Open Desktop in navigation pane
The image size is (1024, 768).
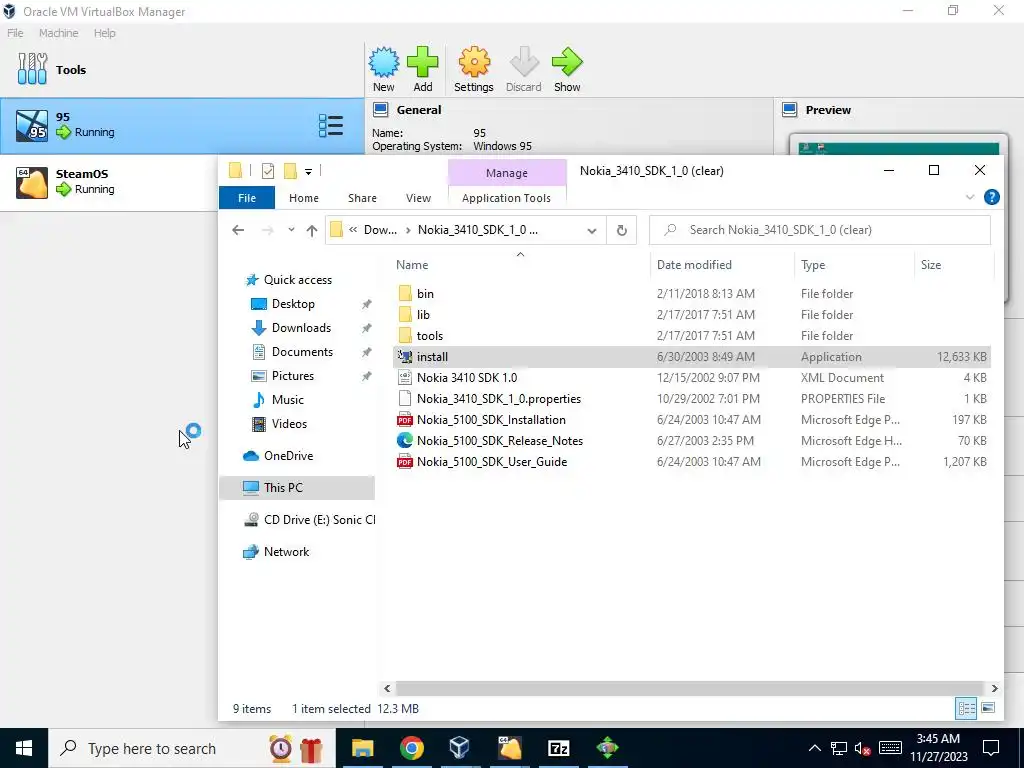[x=293, y=304]
